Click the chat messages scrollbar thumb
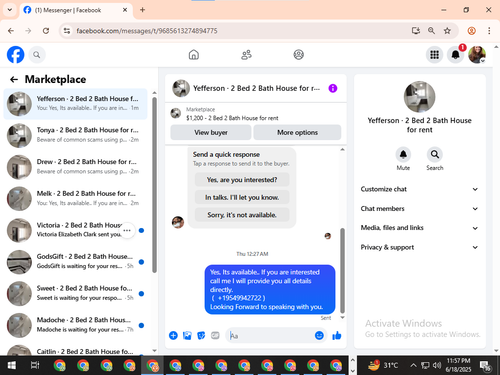 (342, 270)
